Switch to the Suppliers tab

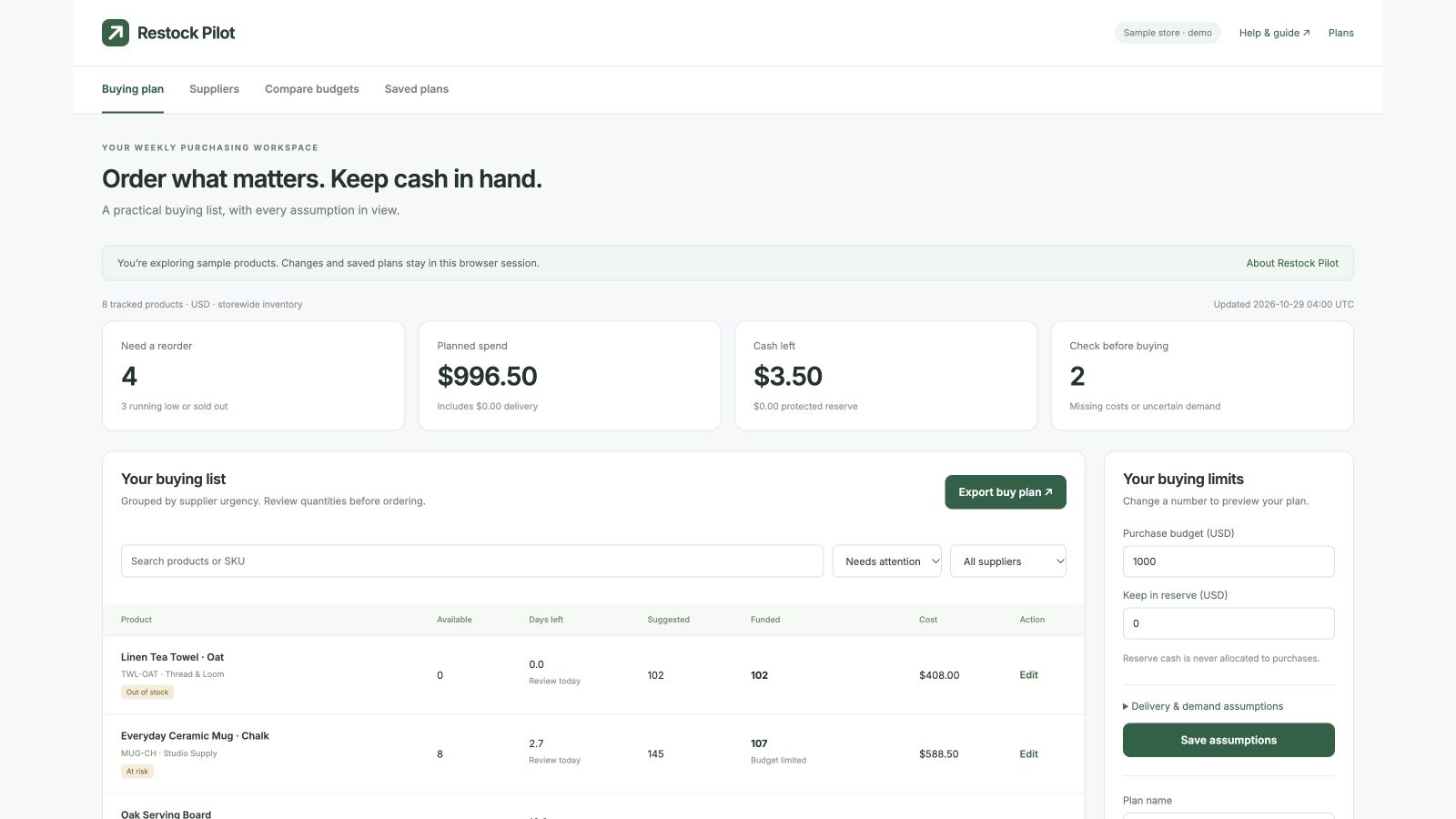coord(214,89)
